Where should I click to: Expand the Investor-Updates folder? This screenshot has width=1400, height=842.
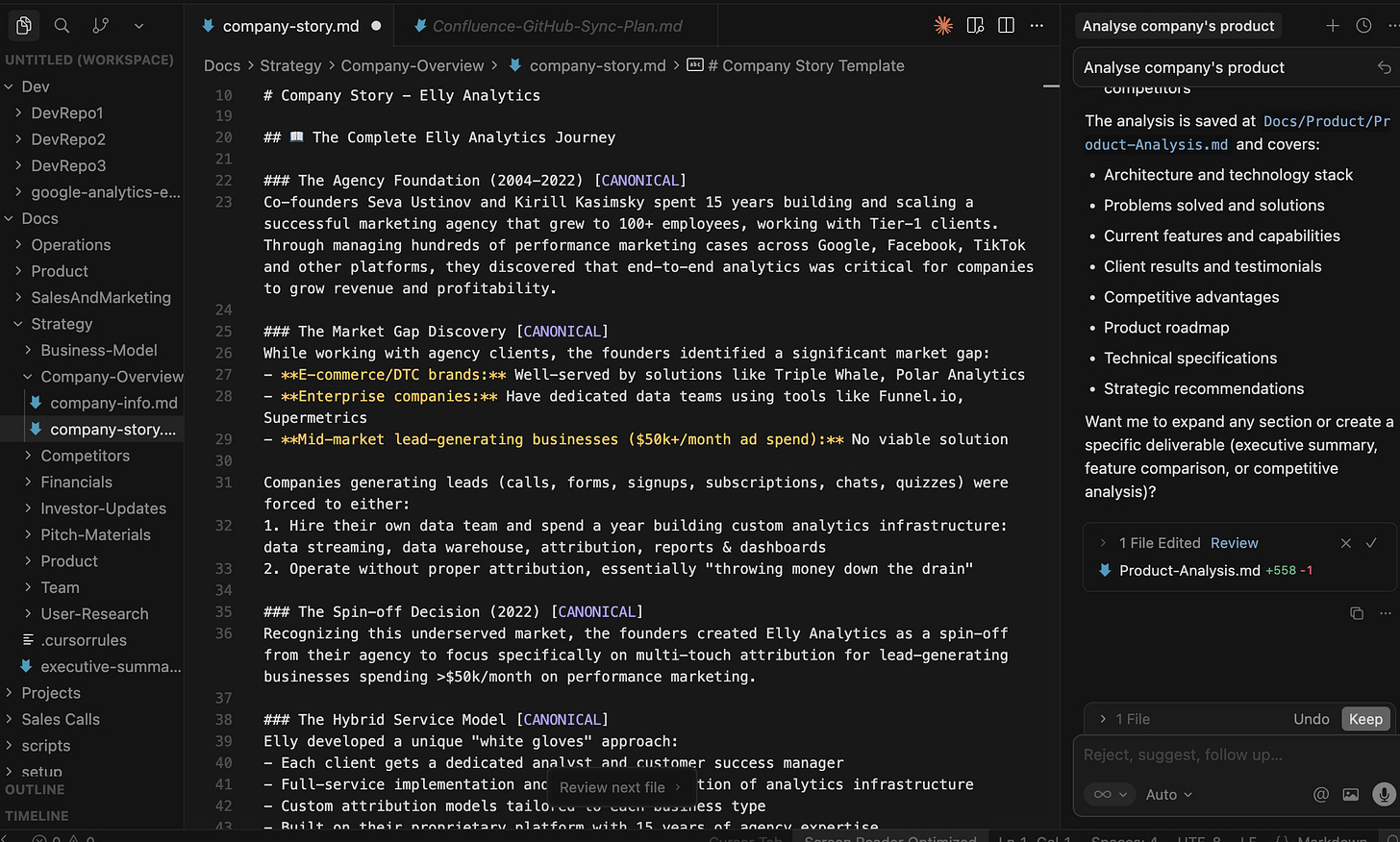91,508
